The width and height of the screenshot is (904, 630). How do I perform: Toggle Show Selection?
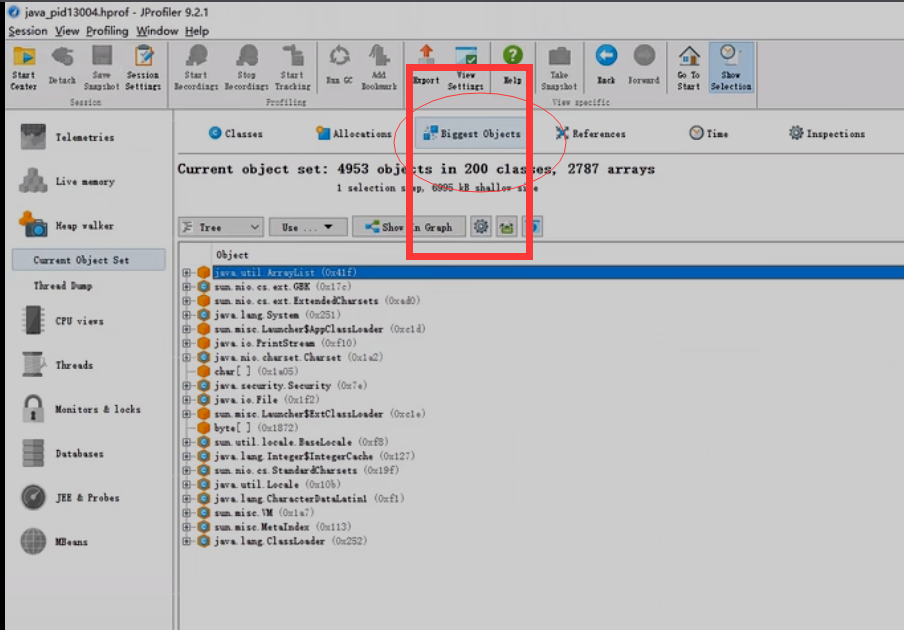730,68
